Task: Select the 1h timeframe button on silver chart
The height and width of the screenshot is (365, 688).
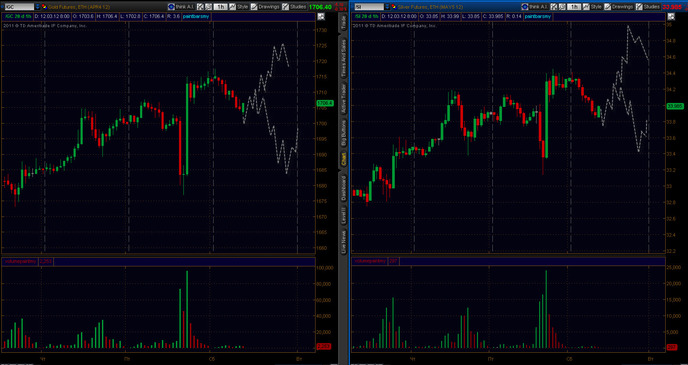Action: (x=574, y=7)
